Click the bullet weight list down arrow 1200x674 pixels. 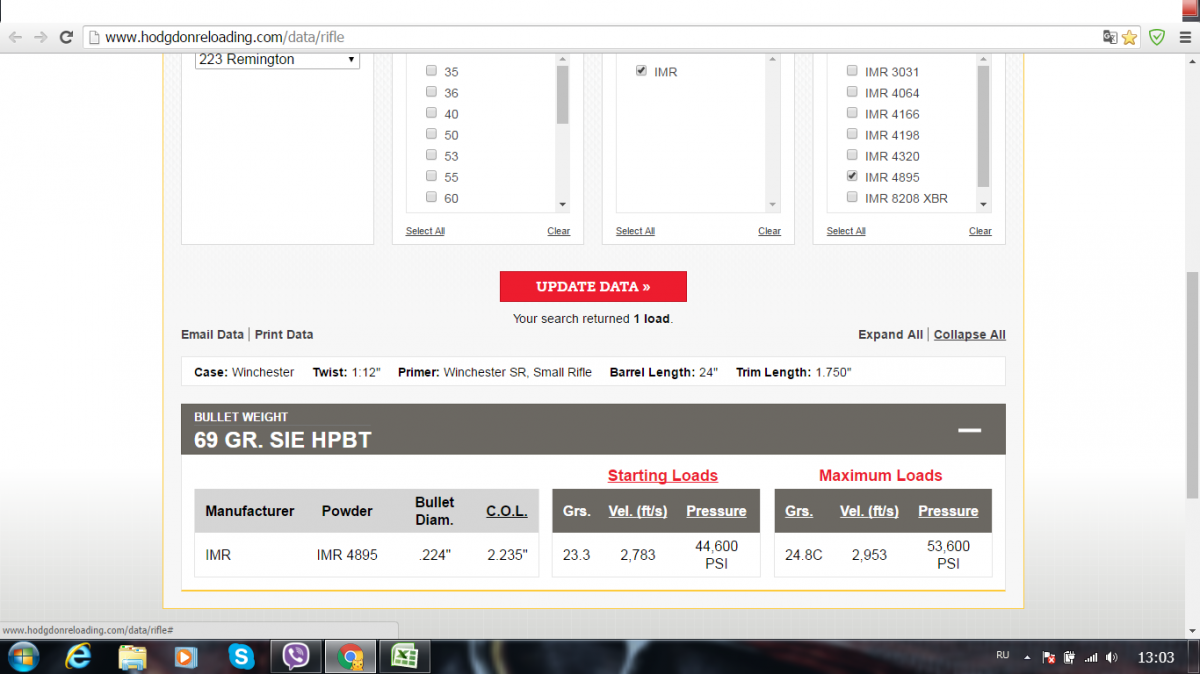[x=562, y=204]
